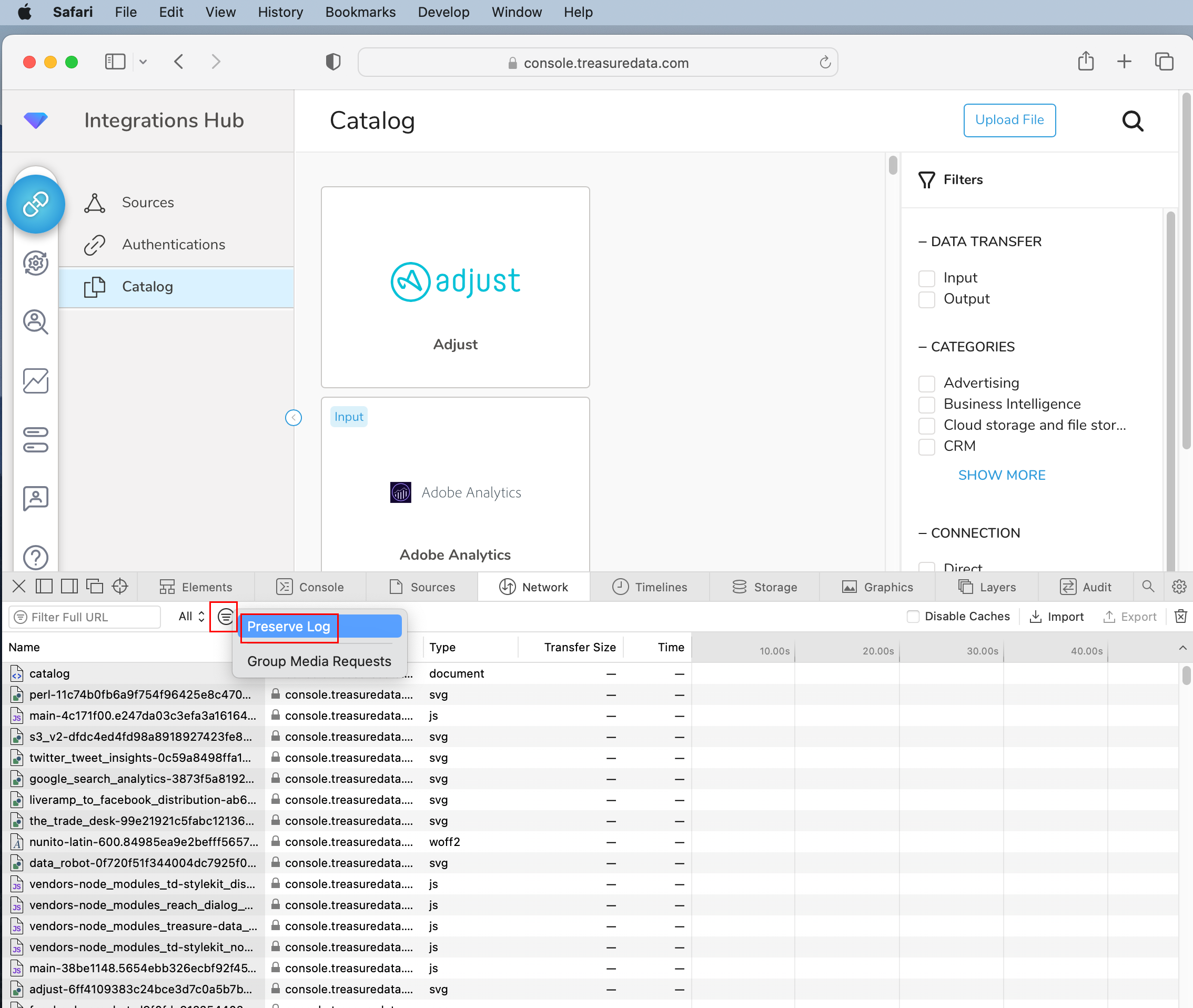This screenshot has width=1193, height=1008.
Task: Reload the page in address bar
Action: click(x=824, y=62)
